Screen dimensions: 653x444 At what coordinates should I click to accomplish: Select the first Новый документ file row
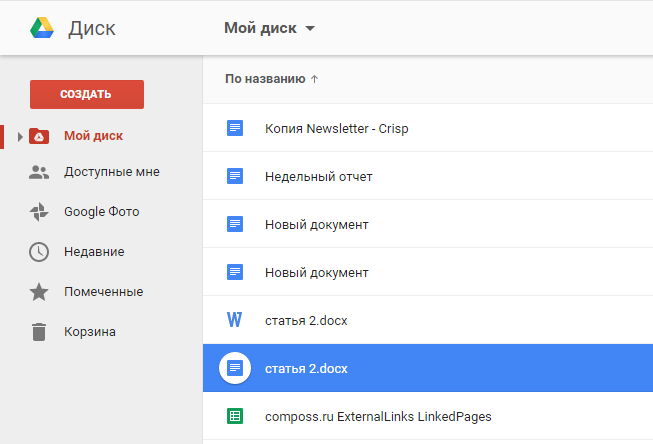(x=428, y=224)
